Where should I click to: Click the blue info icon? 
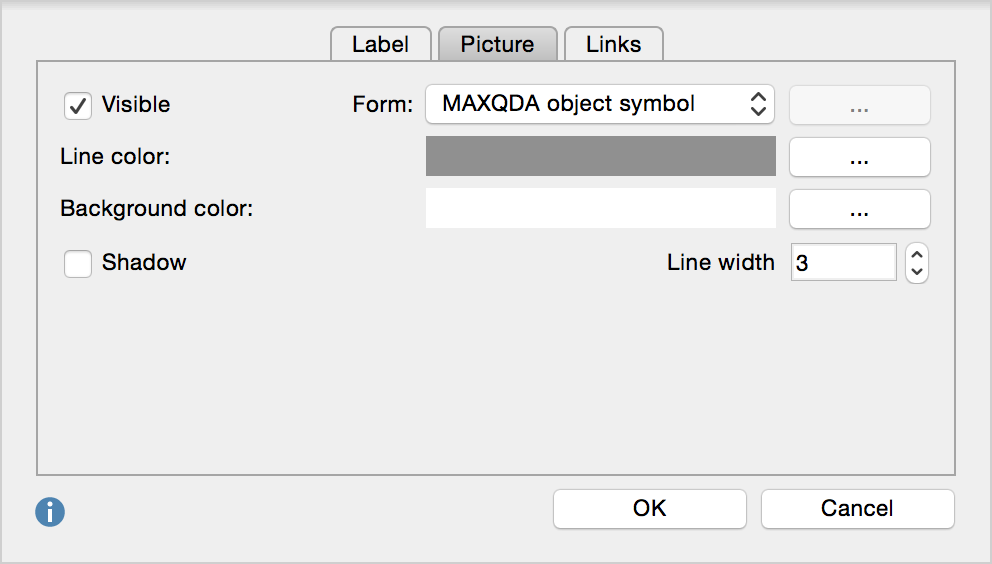pyautogui.click(x=50, y=513)
